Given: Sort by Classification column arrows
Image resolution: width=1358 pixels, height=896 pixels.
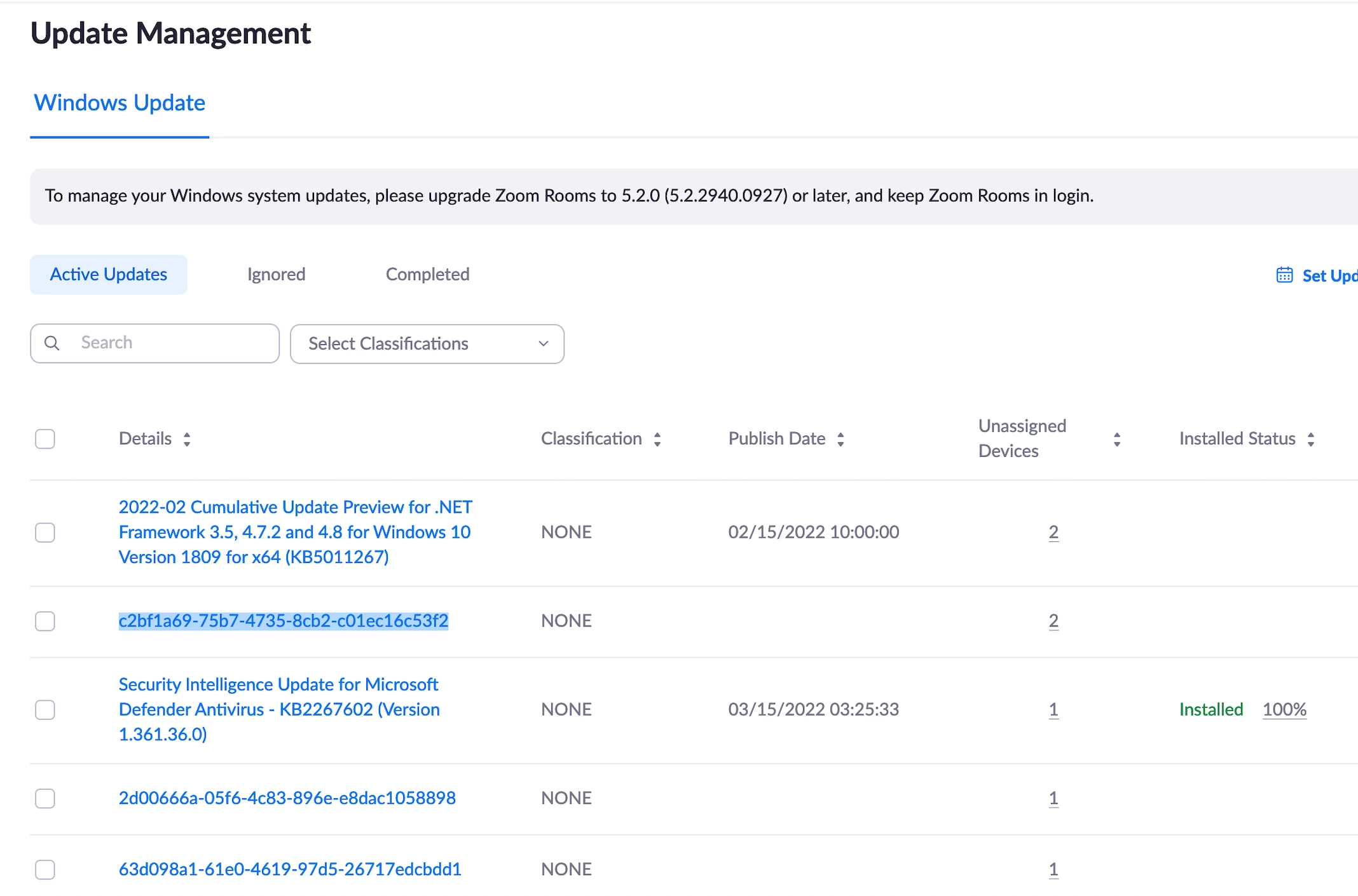Looking at the screenshot, I should click(657, 439).
